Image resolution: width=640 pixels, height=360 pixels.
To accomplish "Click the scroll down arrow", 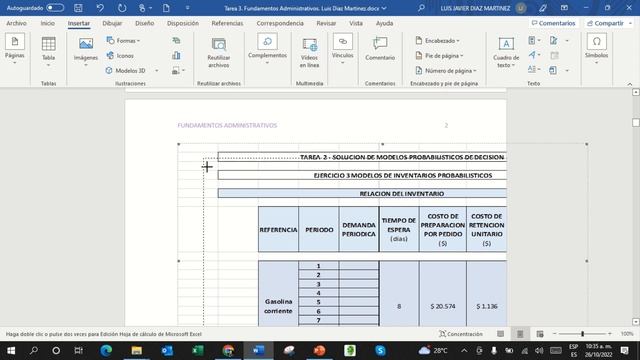I will (x=636, y=322).
